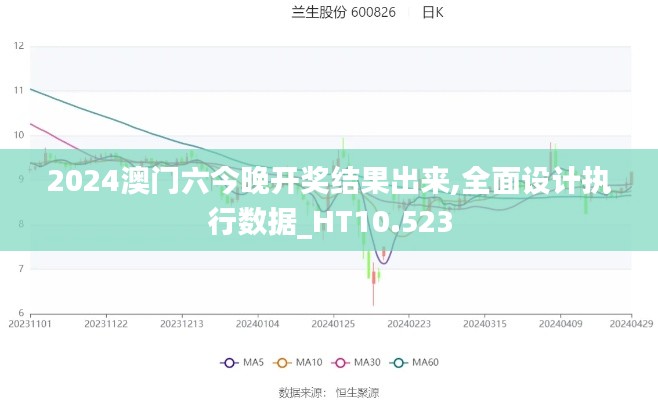
Task: Toggle the MA60 legend series
Action: pos(414,362)
